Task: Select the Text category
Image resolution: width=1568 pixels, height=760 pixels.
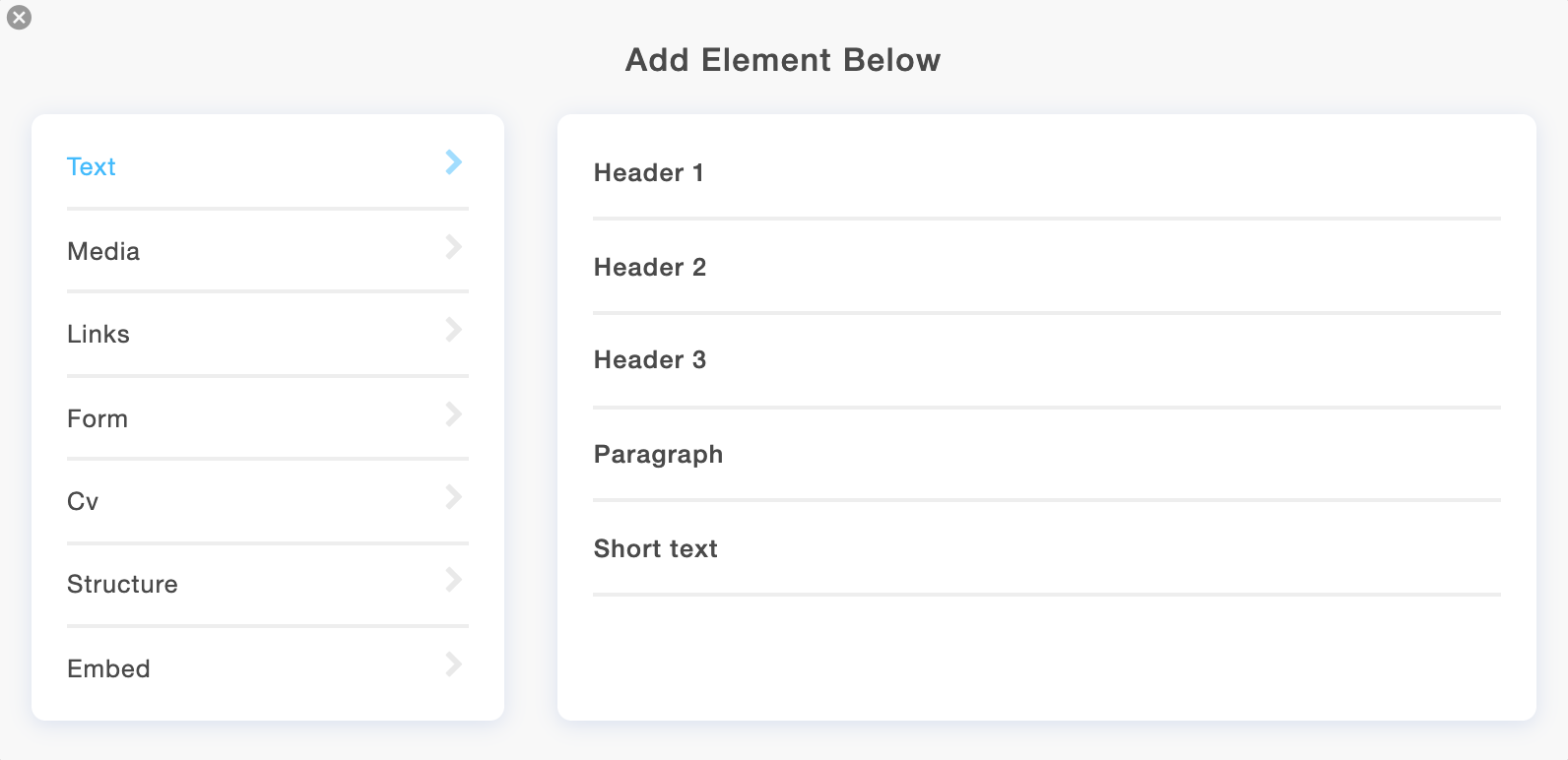Action: (x=268, y=166)
